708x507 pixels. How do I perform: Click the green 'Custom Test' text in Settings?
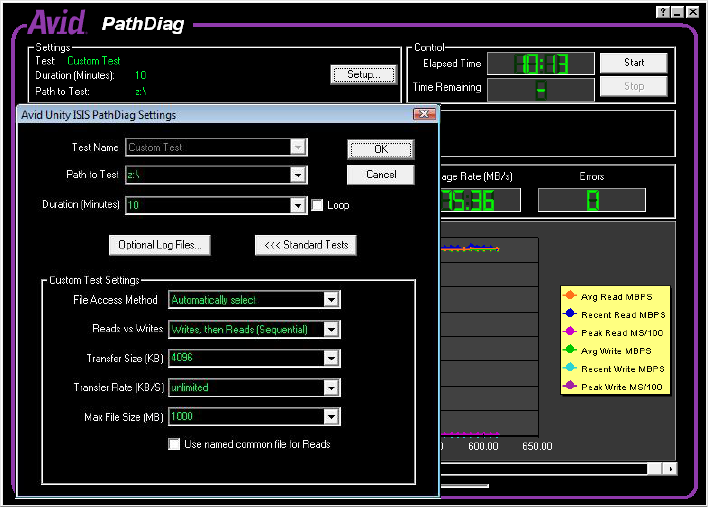(93, 60)
